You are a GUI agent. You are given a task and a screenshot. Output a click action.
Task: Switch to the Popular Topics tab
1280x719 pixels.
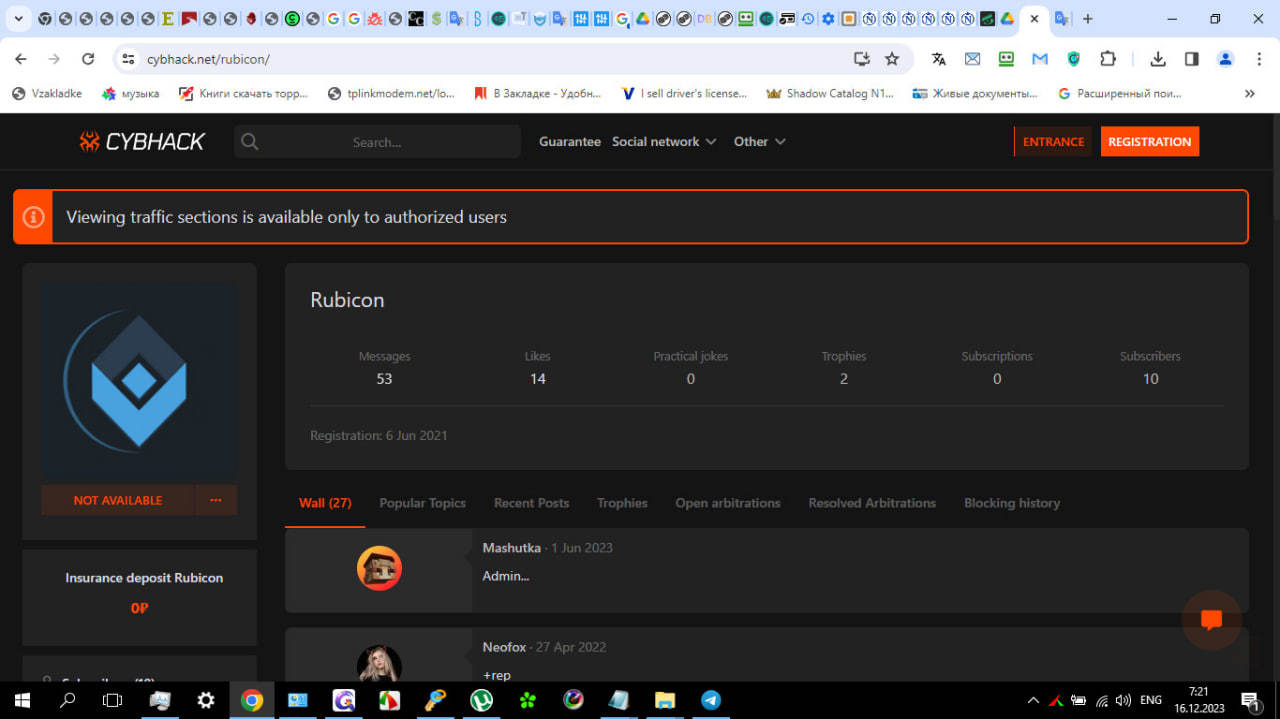[x=422, y=503]
